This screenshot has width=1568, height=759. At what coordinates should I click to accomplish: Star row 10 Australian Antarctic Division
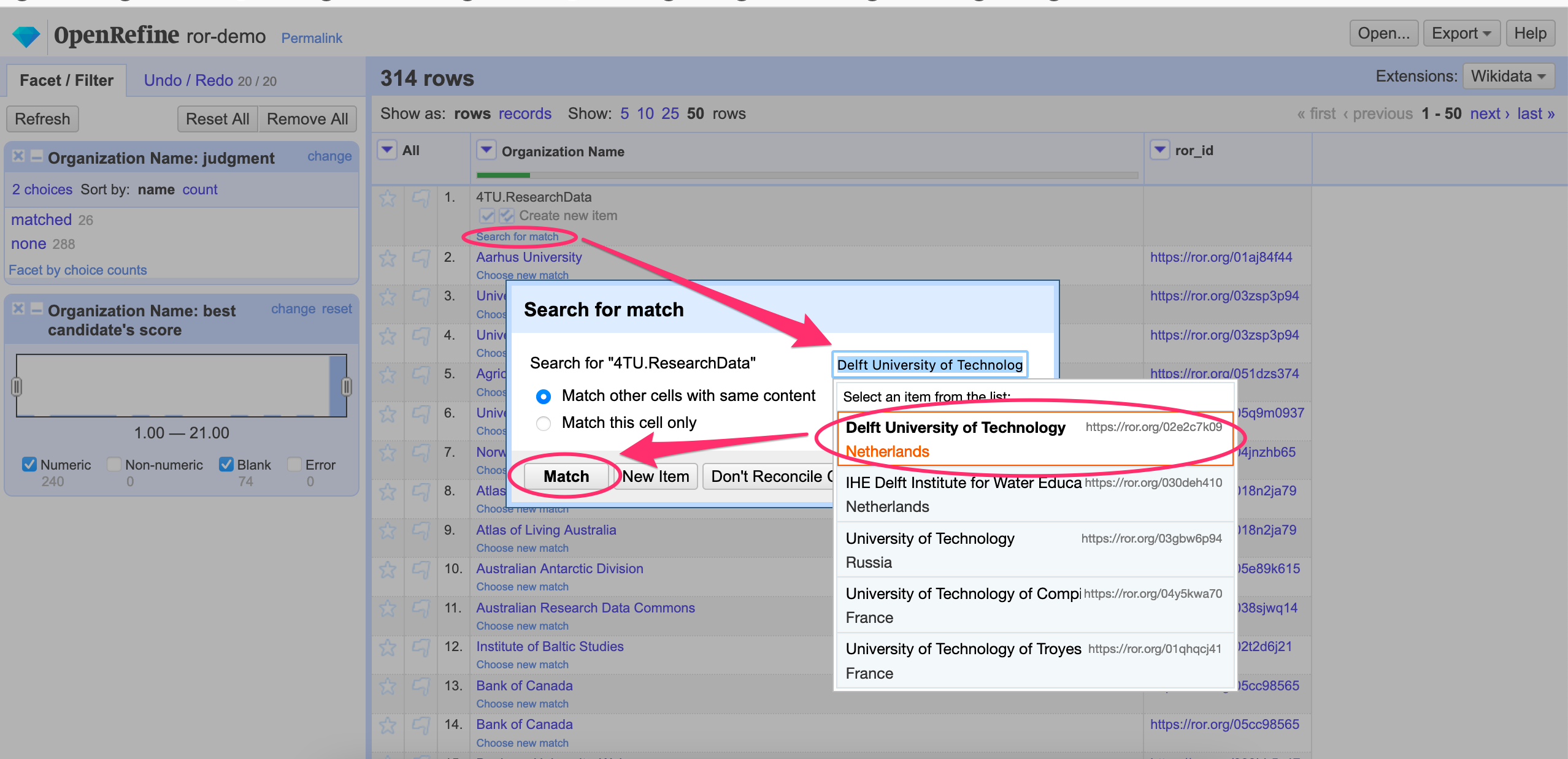click(388, 570)
